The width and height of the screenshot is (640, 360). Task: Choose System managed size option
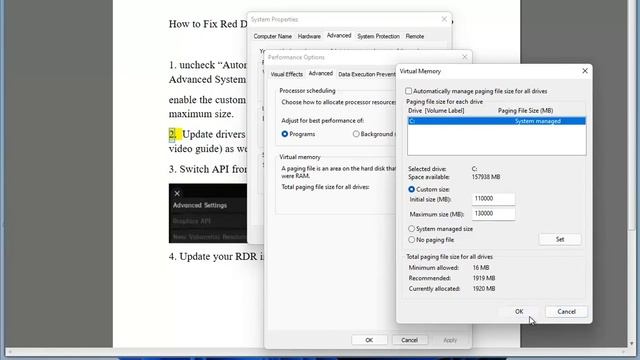411,229
